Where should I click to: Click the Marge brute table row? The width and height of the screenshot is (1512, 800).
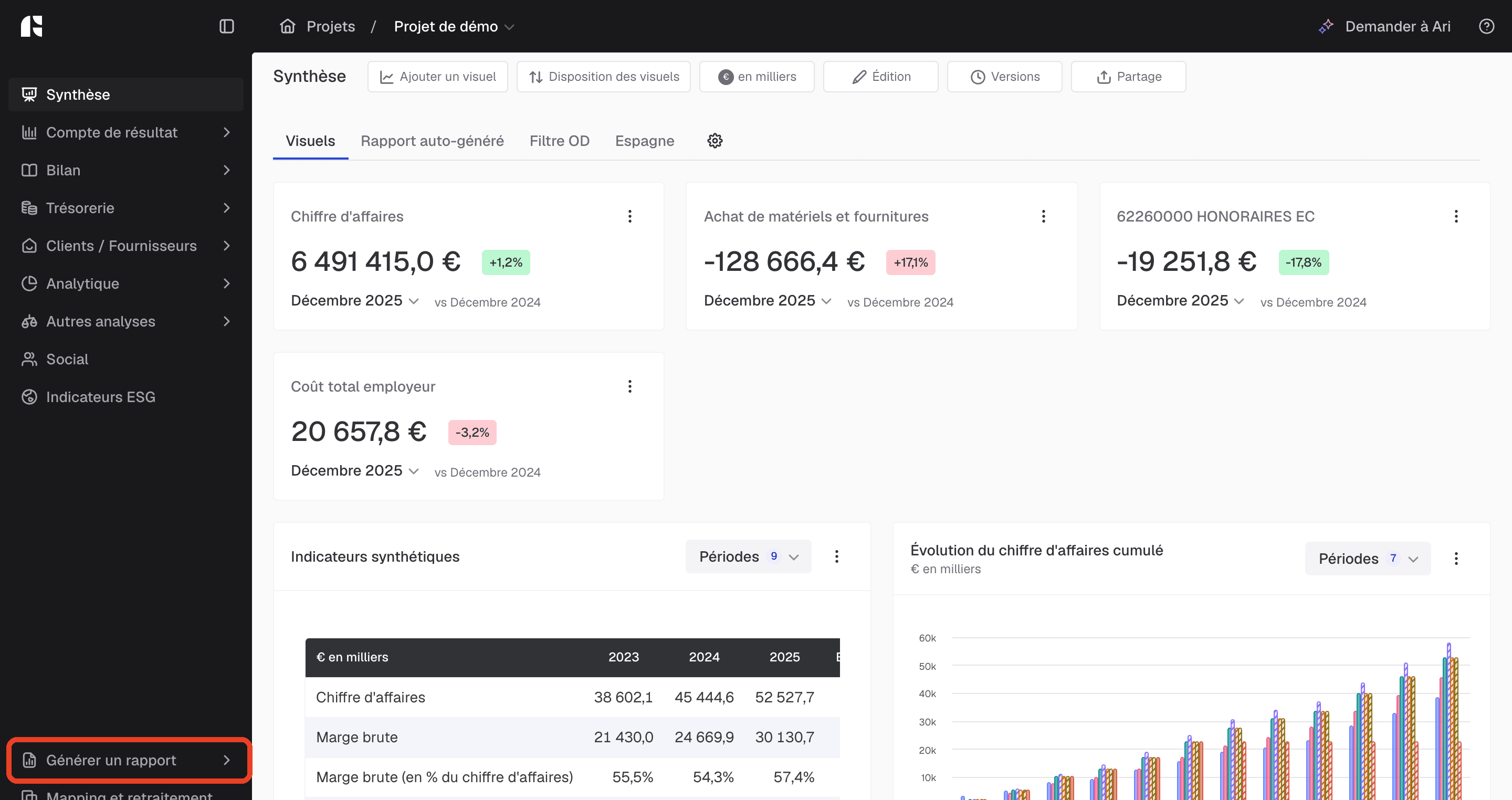pyautogui.click(x=572, y=737)
